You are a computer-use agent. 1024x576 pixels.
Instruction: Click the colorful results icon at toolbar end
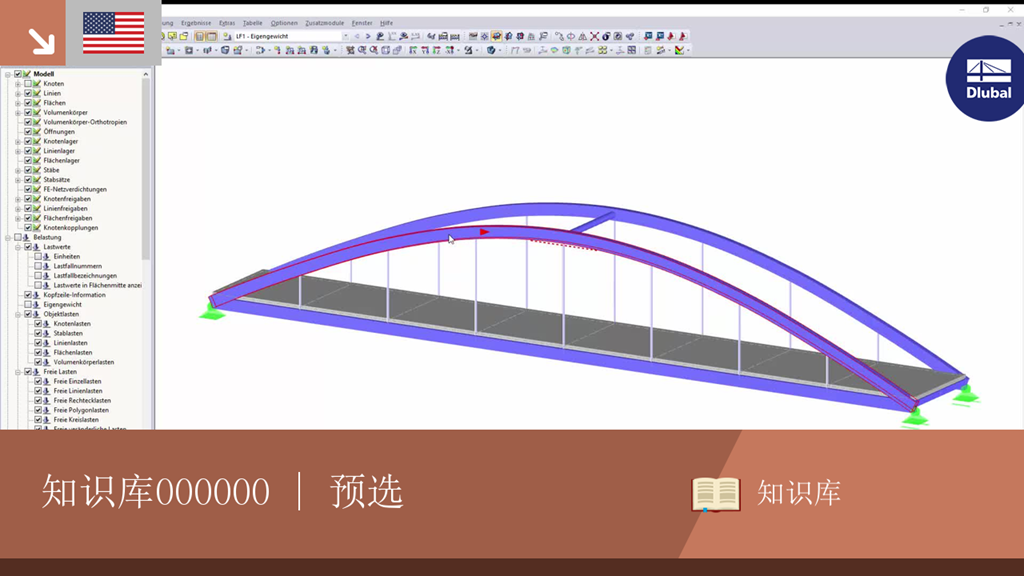pyautogui.click(x=679, y=50)
